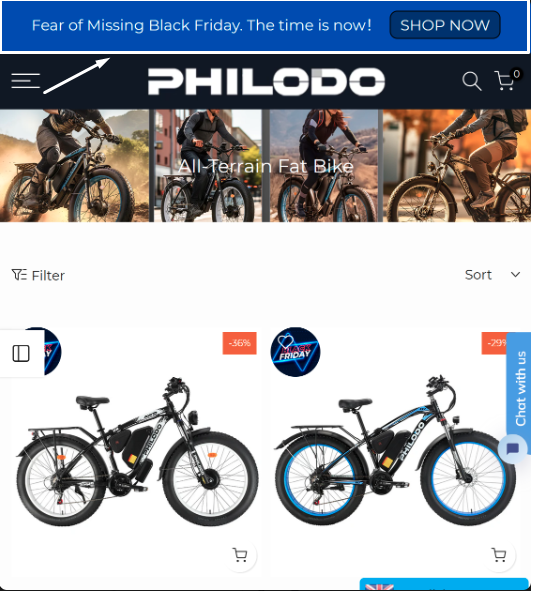Expand the Sort dropdown chevron

pyautogui.click(x=515, y=275)
